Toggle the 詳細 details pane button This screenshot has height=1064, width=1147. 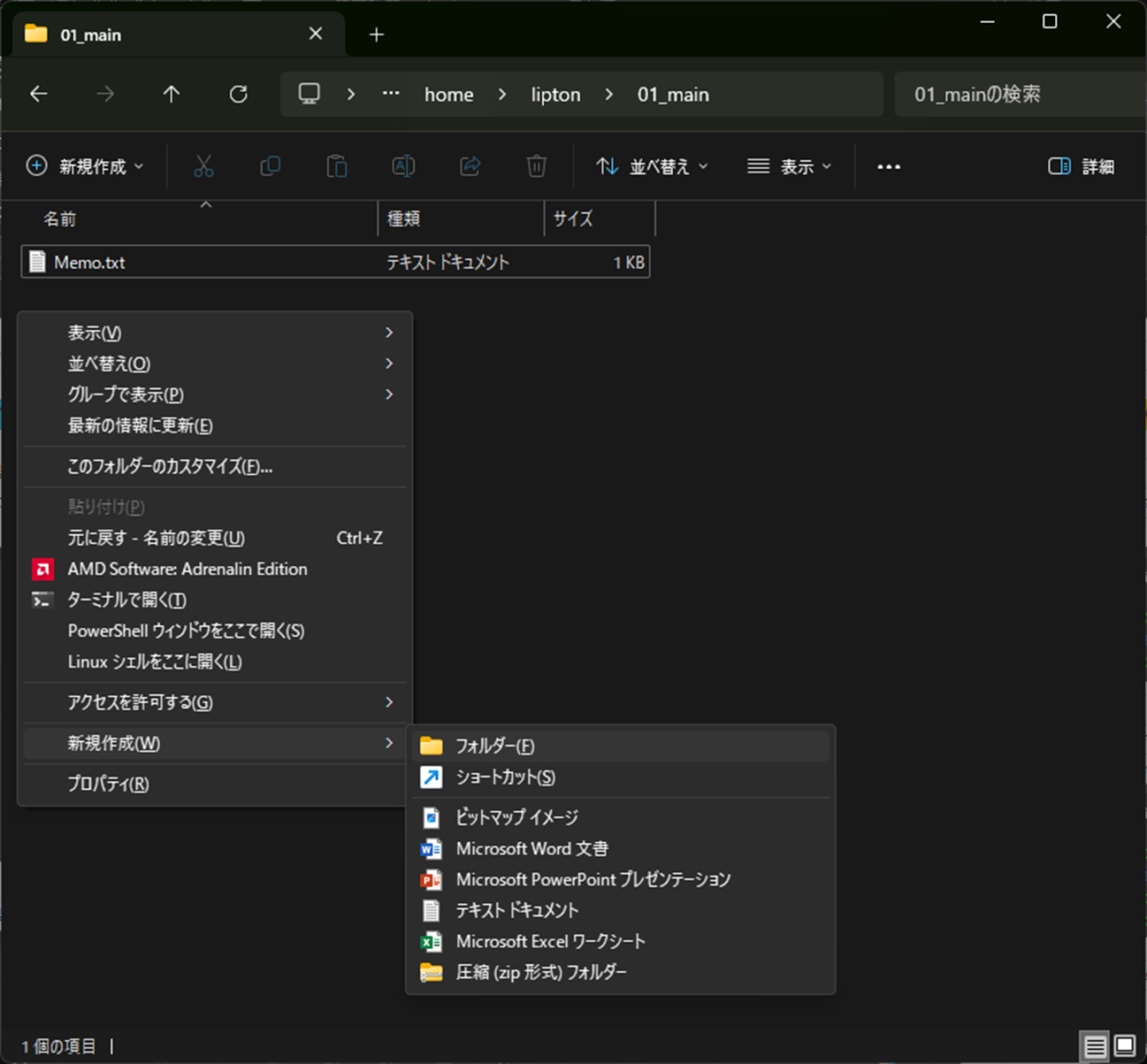click(1081, 166)
